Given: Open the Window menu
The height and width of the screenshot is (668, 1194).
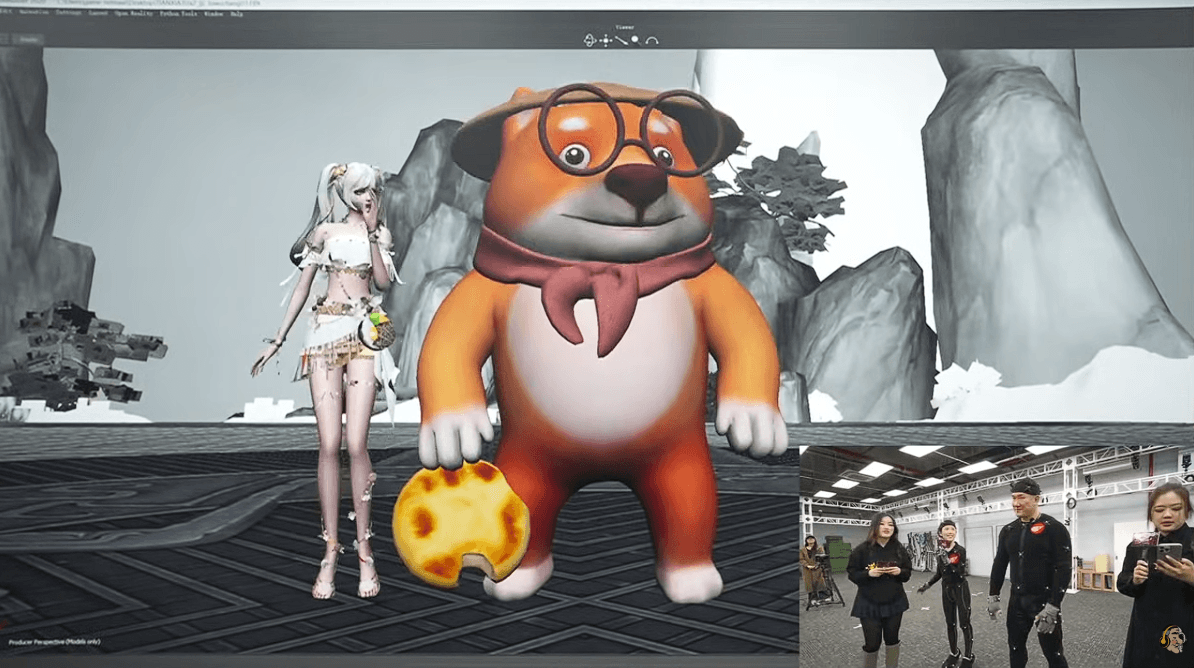Looking at the screenshot, I should click(216, 13).
